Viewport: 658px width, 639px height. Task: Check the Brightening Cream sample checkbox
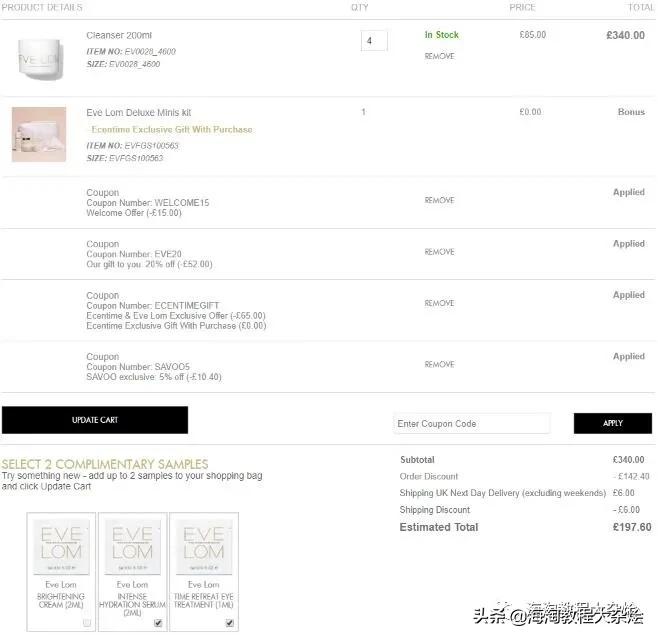point(87,623)
